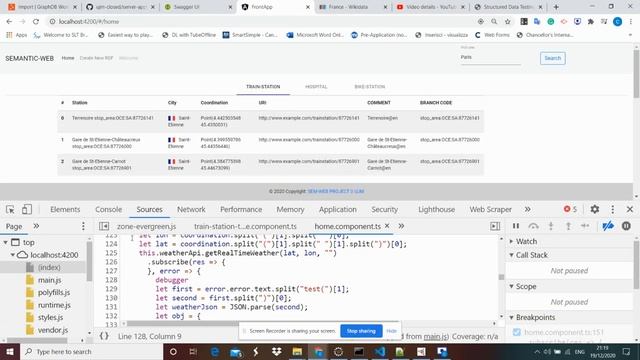
Task: Hide the screen sharing notification
Action: click(391, 331)
